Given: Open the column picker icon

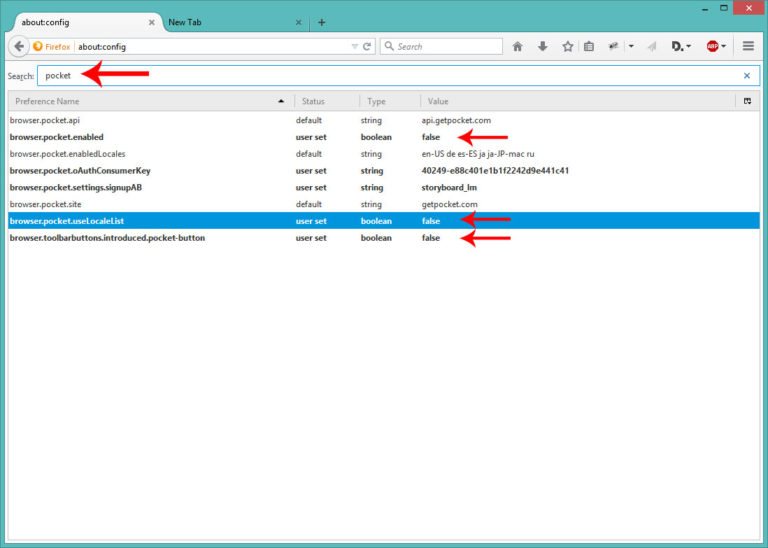Looking at the screenshot, I should click(747, 101).
